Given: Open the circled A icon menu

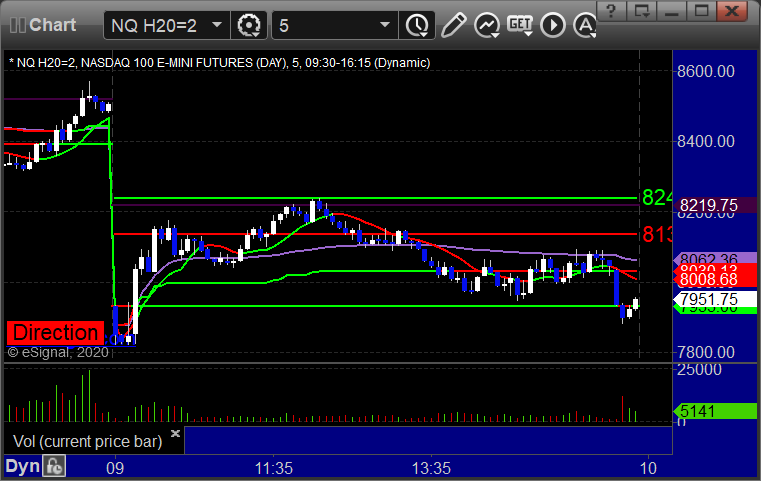Looking at the screenshot, I should [x=585, y=25].
